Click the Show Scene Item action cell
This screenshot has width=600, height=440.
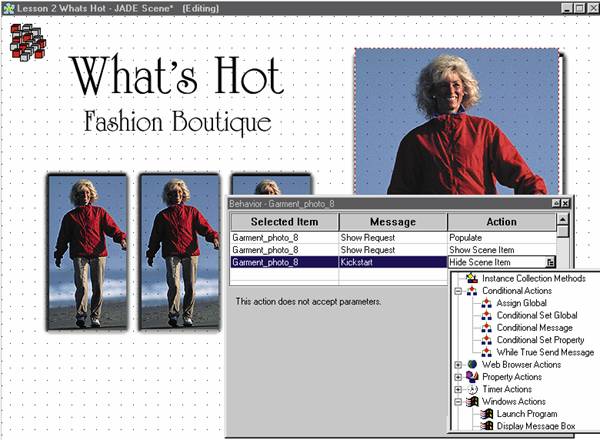[x=501, y=250]
